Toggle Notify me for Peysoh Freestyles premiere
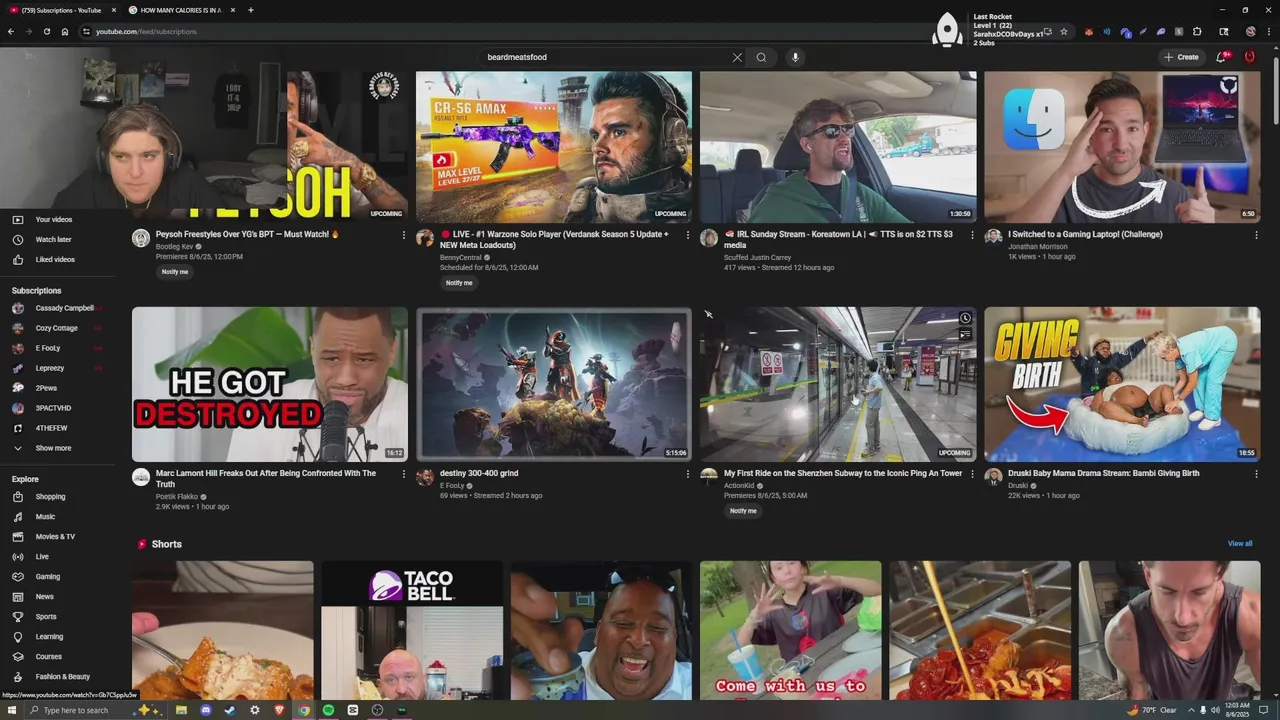Viewport: 1280px width, 720px height. (175, 272)
